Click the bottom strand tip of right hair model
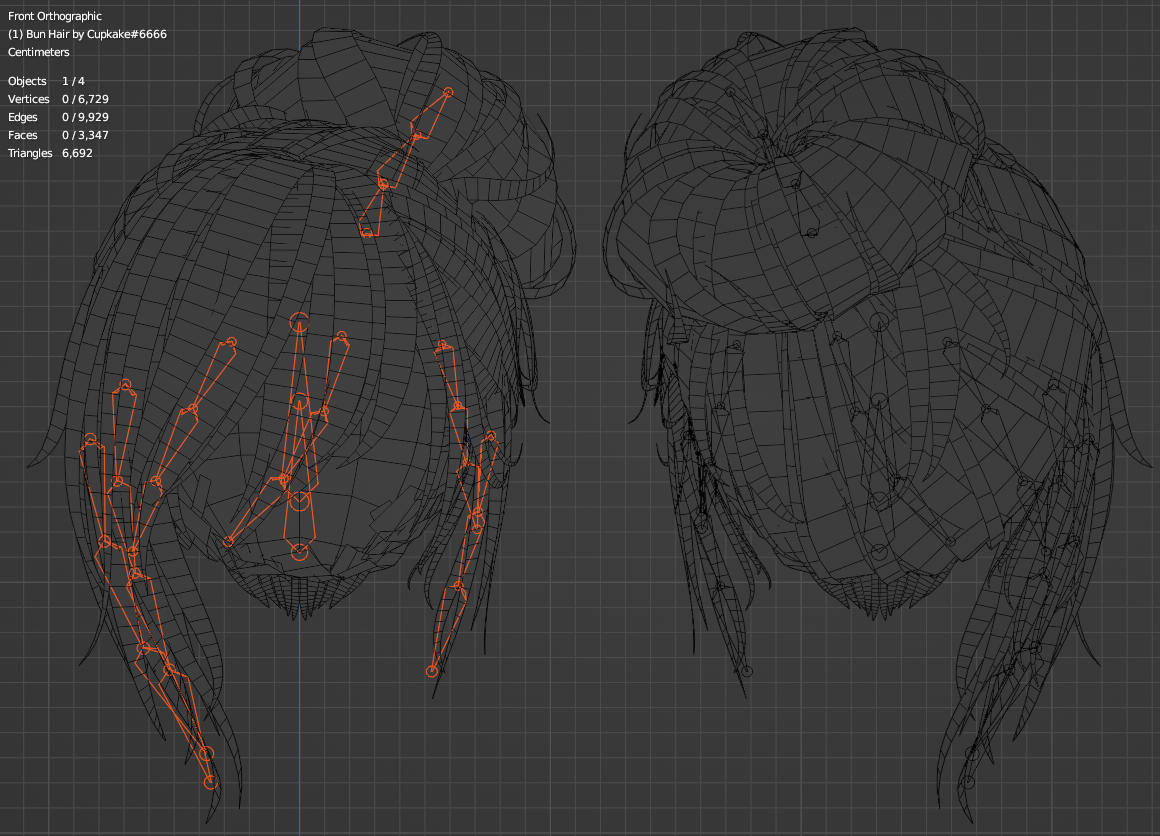 pos(968,781)
